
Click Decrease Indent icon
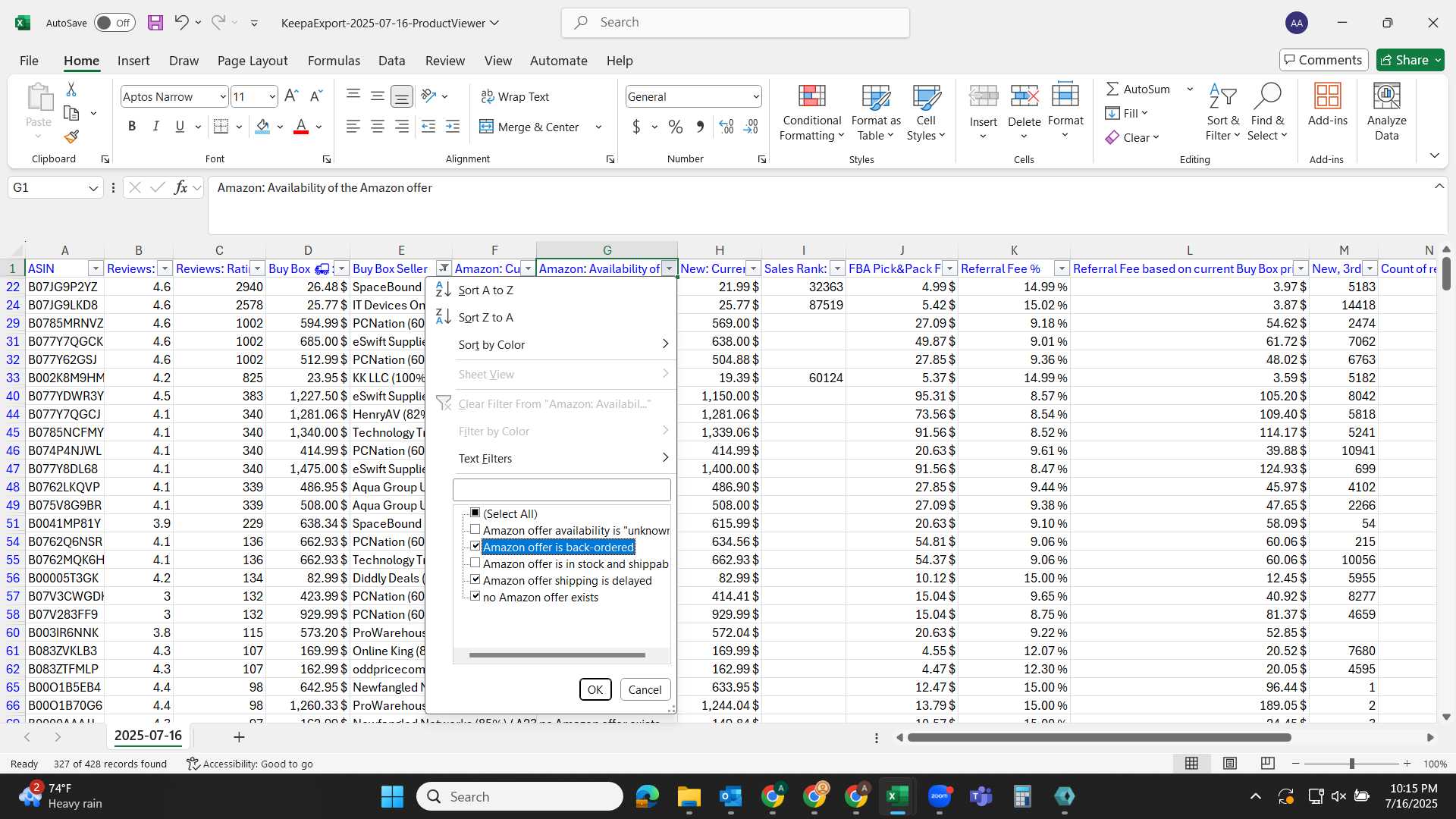pos(428,127)
